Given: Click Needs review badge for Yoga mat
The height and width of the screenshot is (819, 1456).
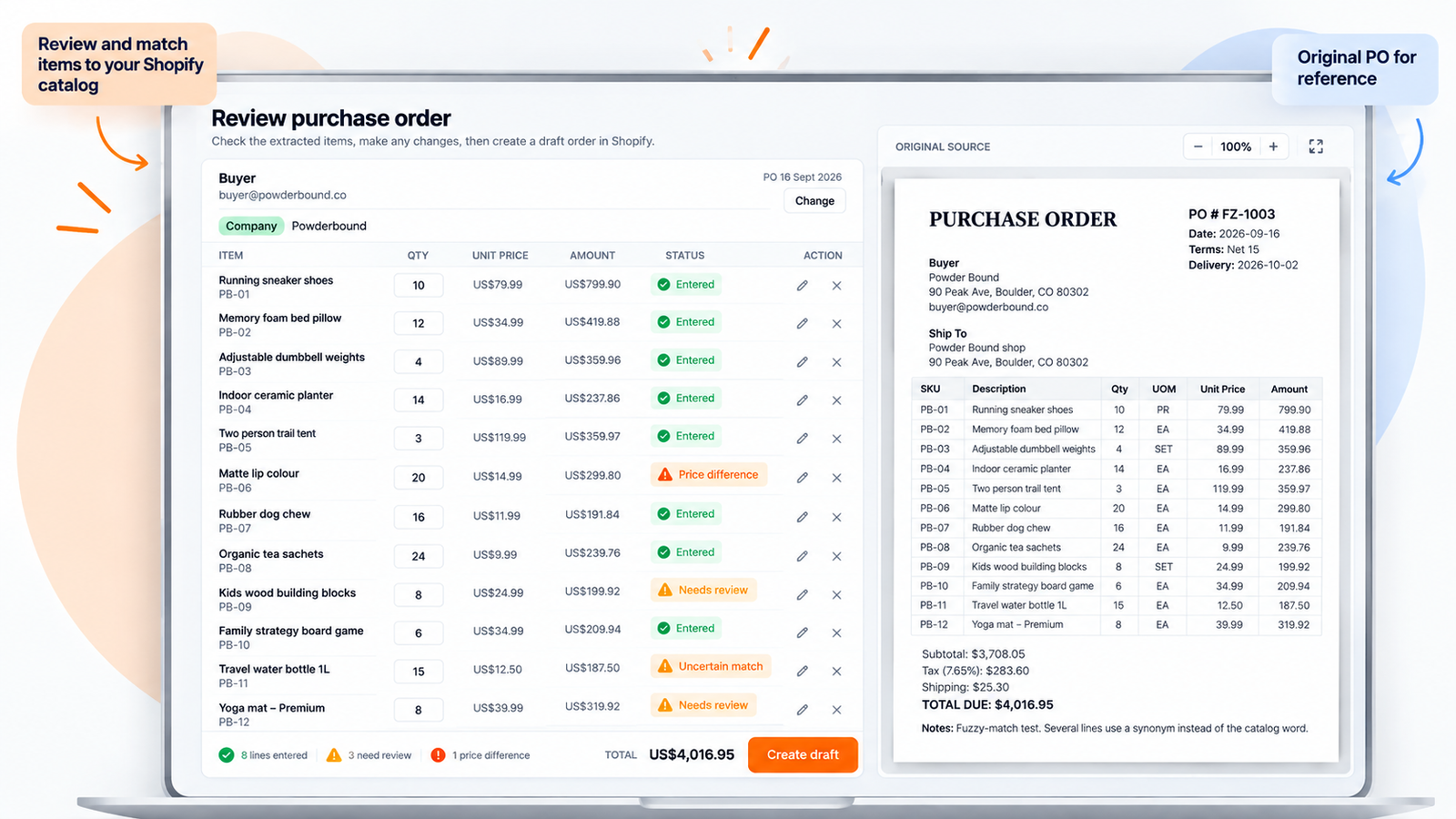Looking at the screenshot, I should [x=703, y=705].
